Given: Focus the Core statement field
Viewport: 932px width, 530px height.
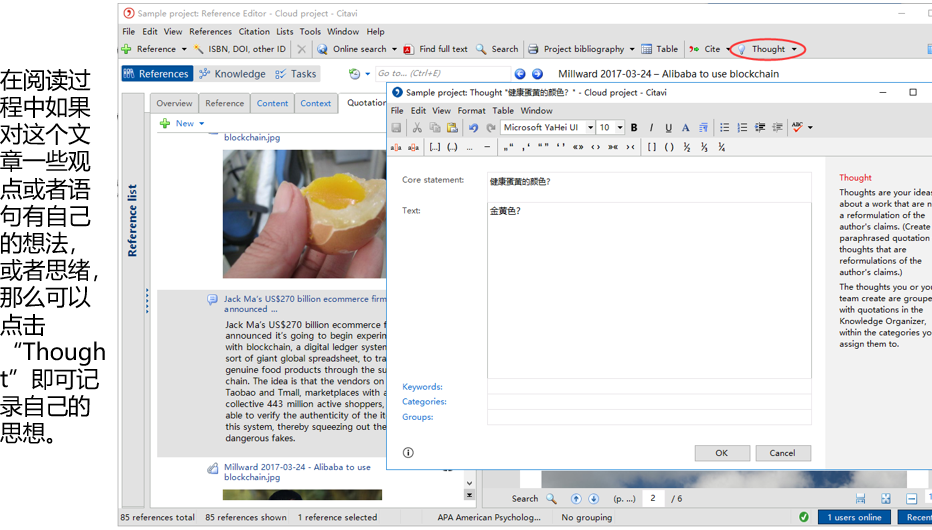Looking at the screenshot, I should pyautogui.click(x=649, y=187).
